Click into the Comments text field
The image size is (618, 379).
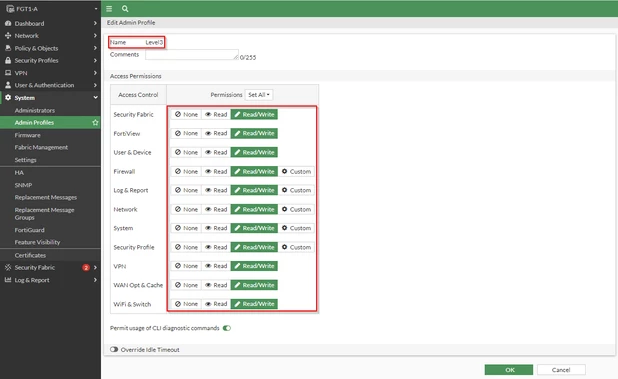pyautogui.click(x=192, y=55)
